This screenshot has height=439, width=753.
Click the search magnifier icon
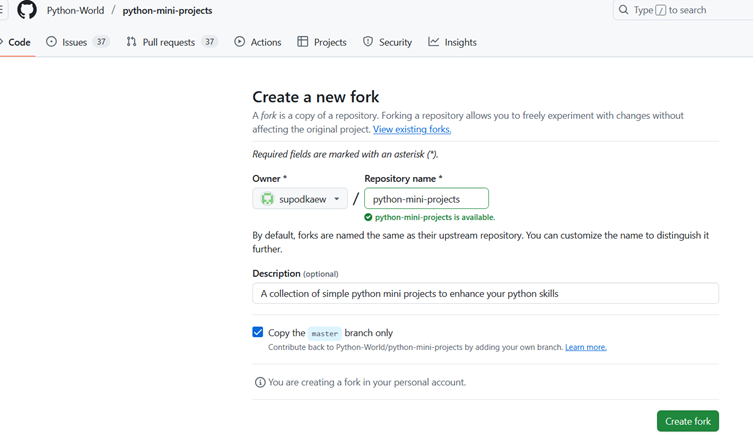pyautogui.click(x=624, y=10)
